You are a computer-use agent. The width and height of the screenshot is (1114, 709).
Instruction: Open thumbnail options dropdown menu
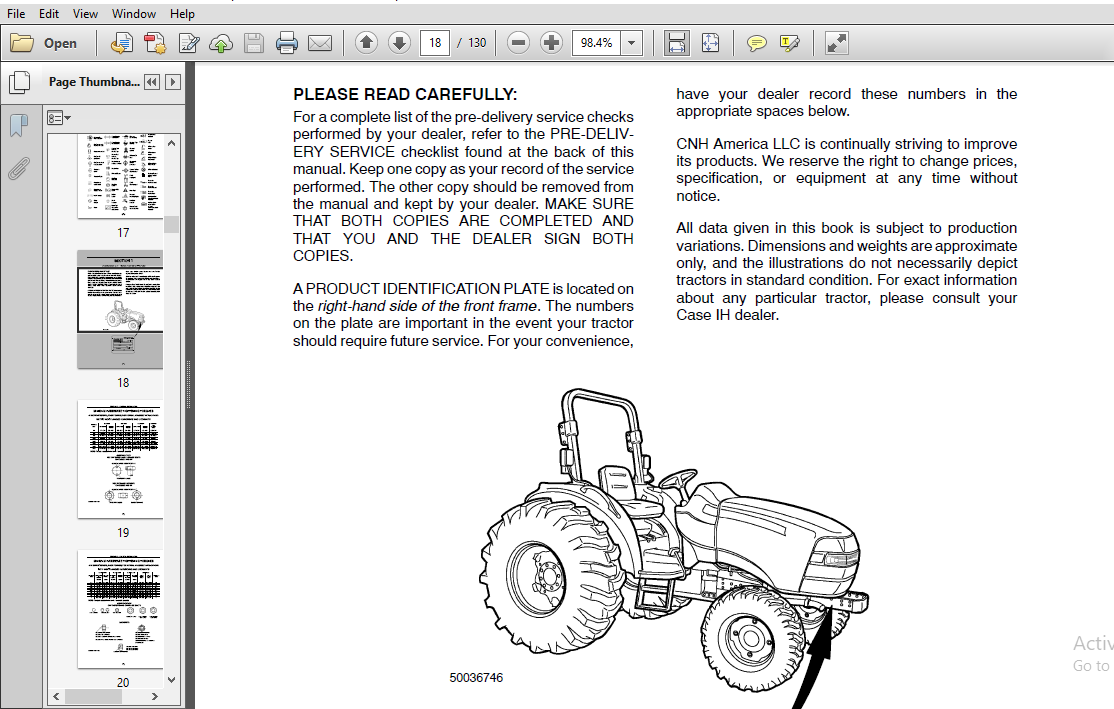[x=58, y=118]
